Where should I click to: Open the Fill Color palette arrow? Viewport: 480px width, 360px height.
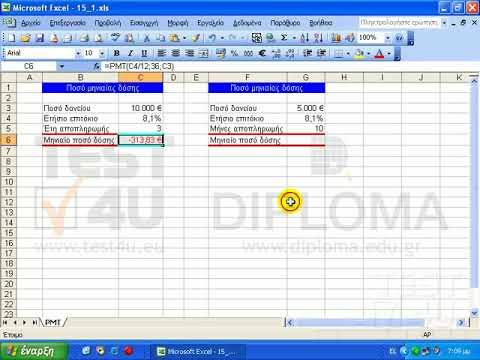[368, 53]
